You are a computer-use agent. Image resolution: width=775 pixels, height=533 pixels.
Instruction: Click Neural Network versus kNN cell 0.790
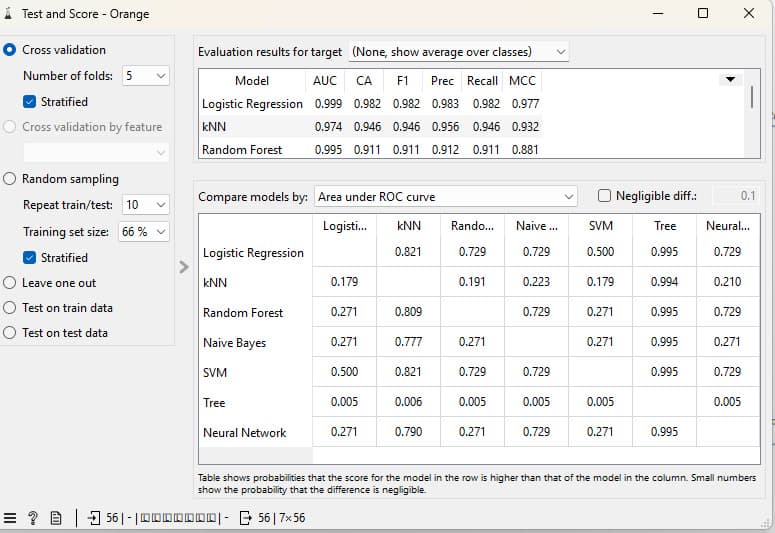point(408,432)
